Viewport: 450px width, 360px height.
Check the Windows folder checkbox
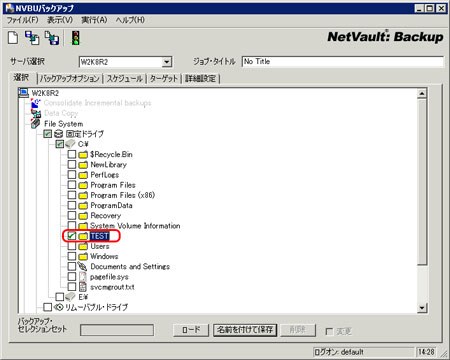tap(72, 256)
